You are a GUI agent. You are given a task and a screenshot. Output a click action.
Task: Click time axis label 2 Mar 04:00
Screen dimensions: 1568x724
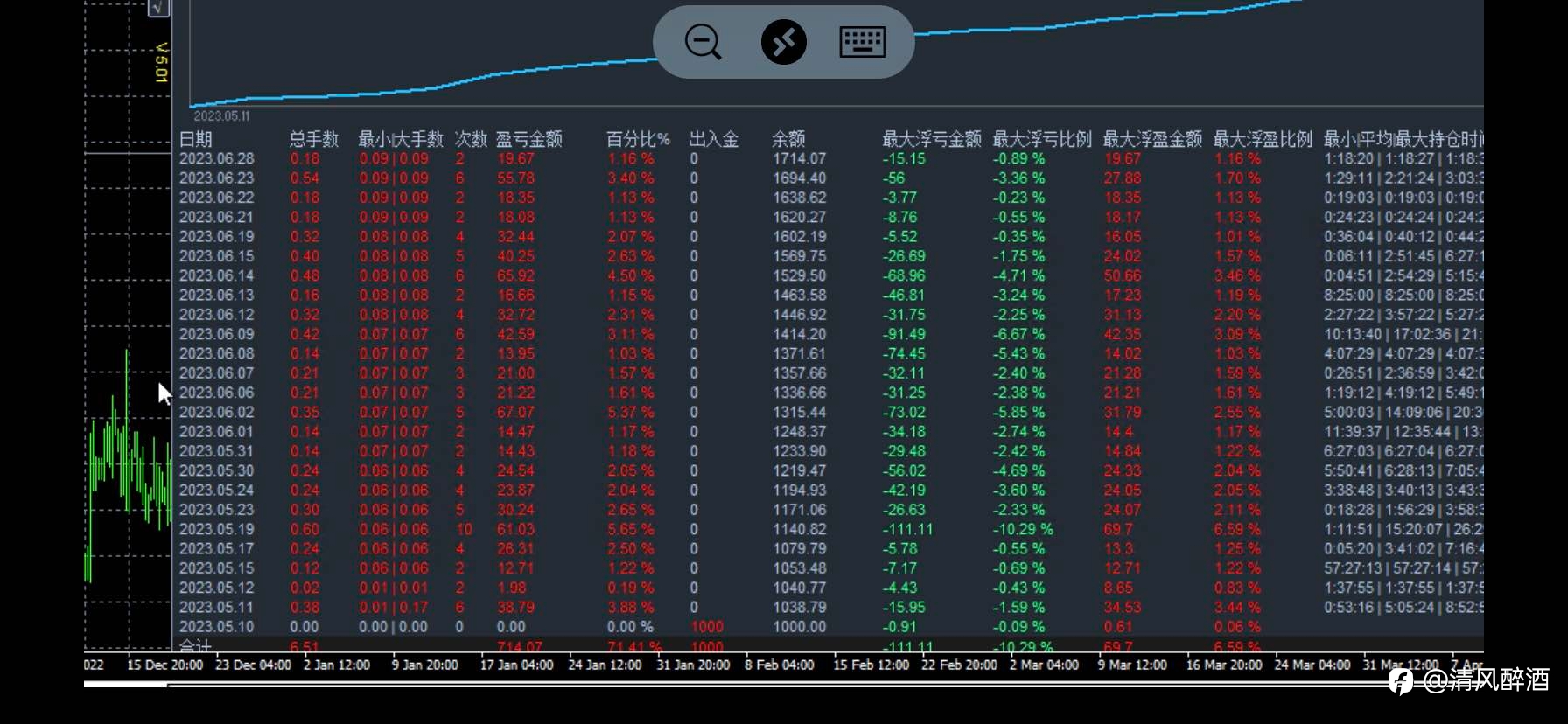coord(1044,665)
